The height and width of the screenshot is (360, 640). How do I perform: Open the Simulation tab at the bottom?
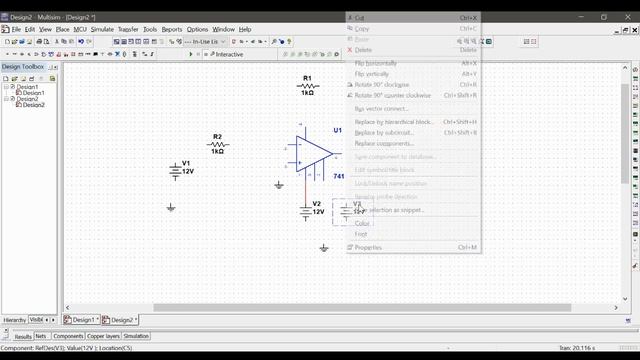[136, 336]
